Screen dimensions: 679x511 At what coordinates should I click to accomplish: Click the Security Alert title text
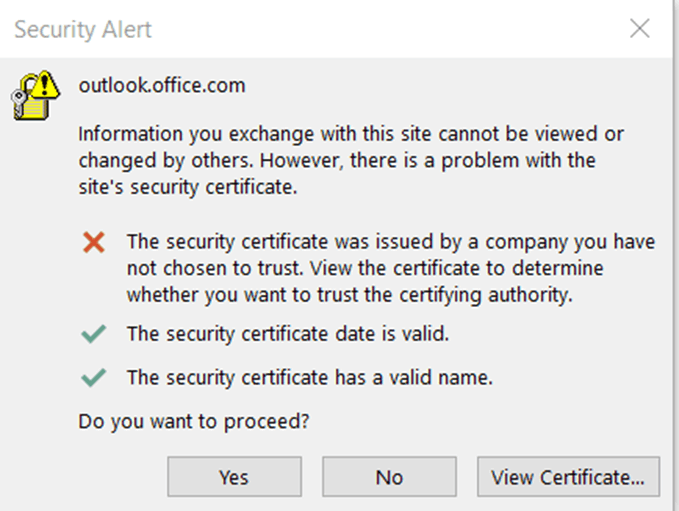83,29
